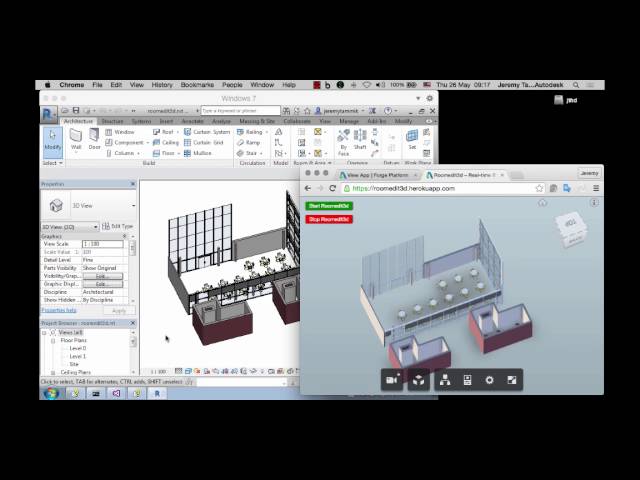640x480 pixels.
Task: Switch to the Structure ribbon tab
Action: [112, 121]
